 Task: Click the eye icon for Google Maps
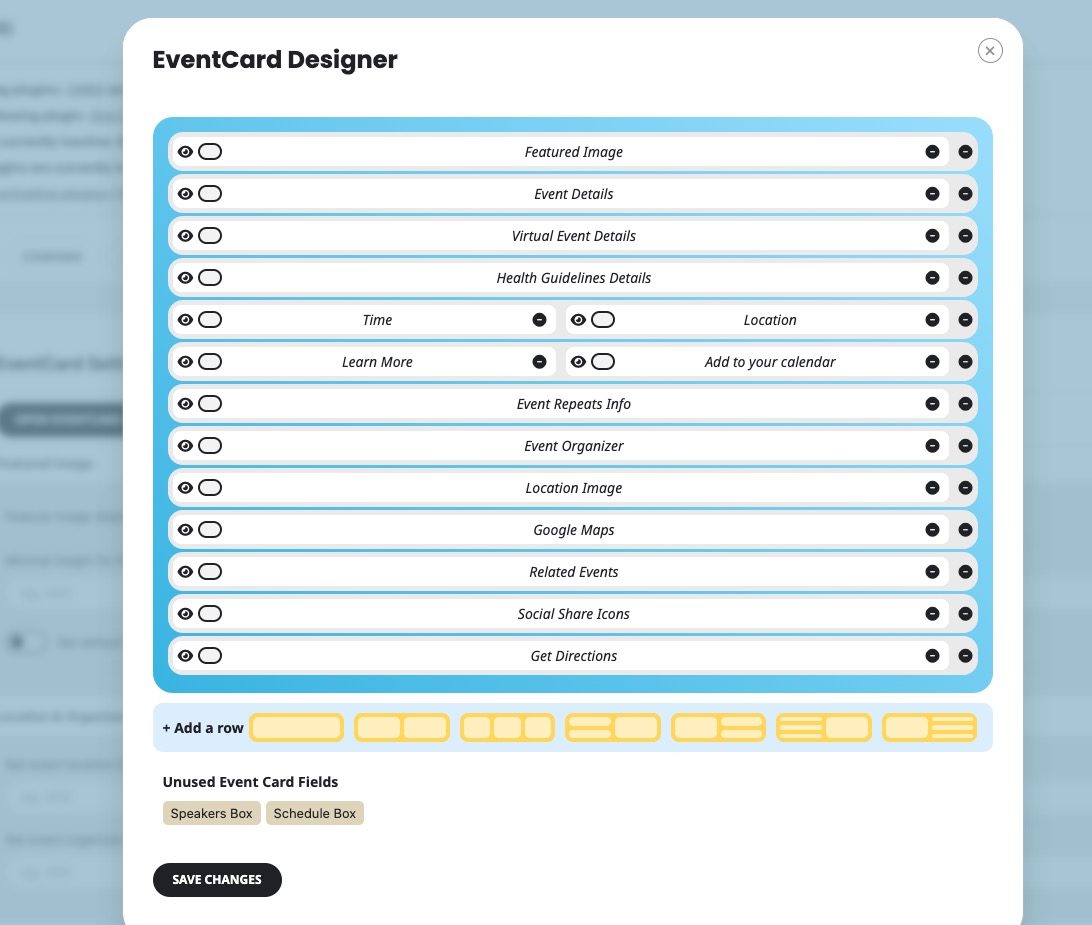pos(185,530)
